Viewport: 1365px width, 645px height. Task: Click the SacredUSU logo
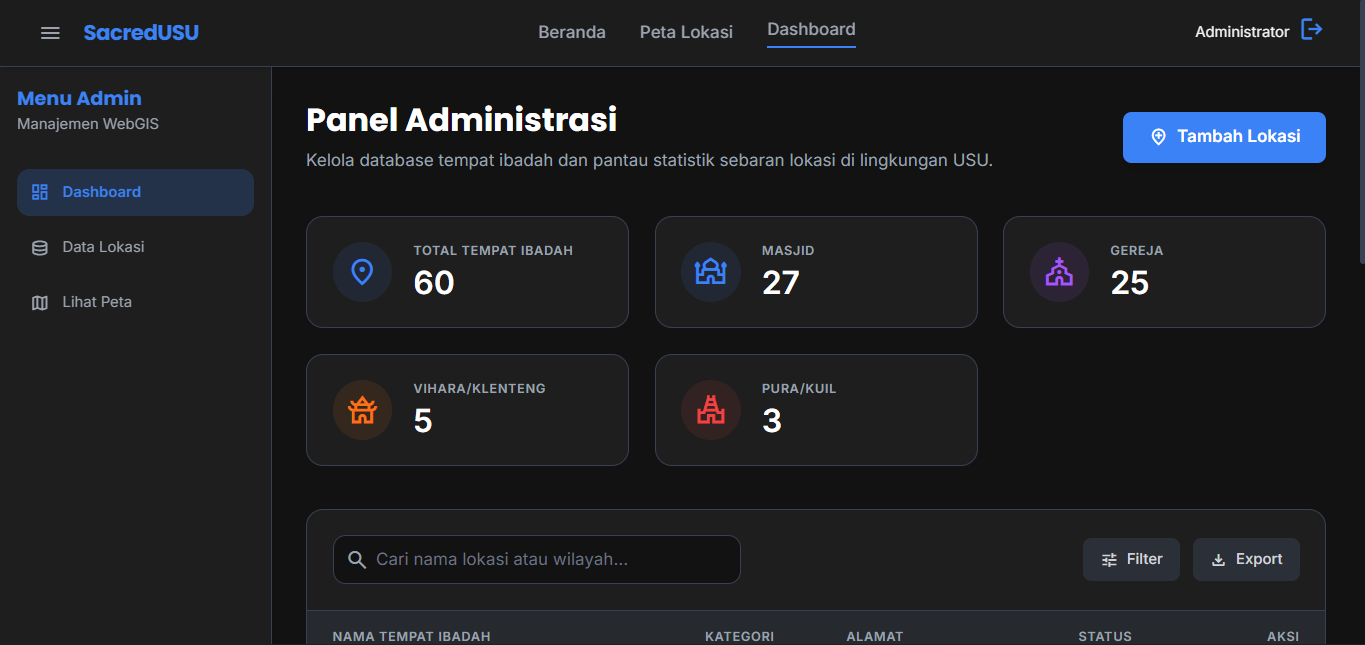tap(141, 33)
